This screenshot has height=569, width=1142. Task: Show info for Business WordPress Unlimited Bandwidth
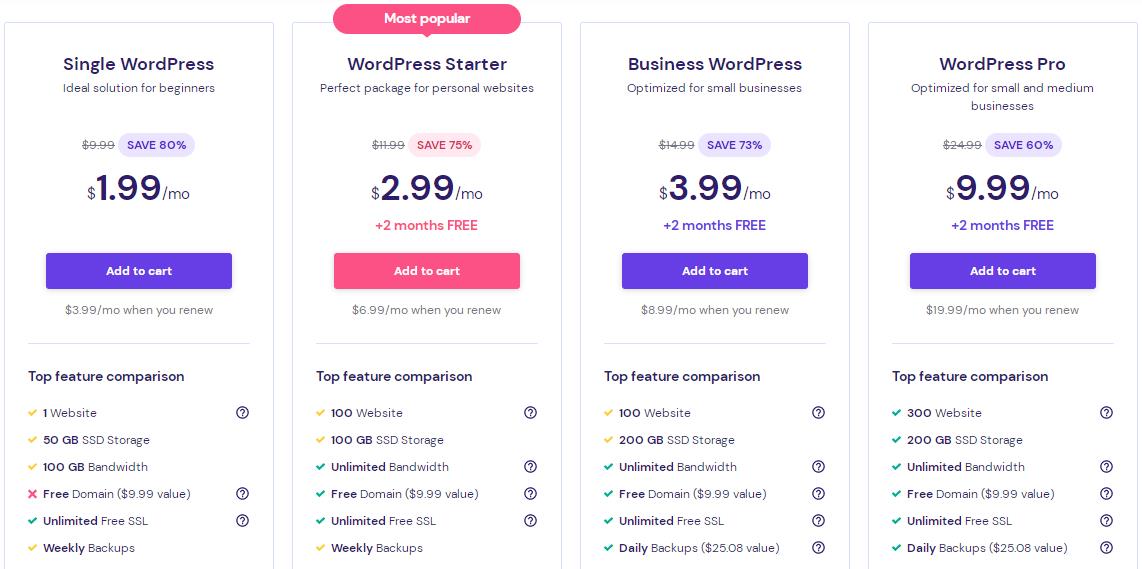coord(818,467)
